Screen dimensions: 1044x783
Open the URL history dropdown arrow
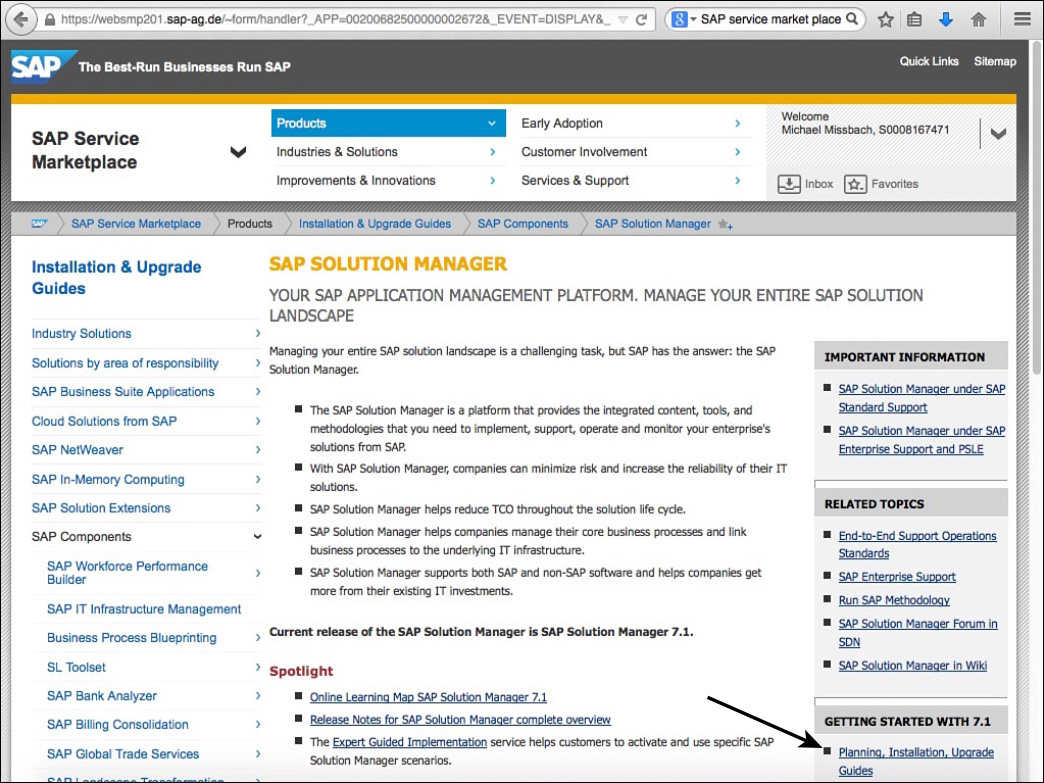point(623,20)
